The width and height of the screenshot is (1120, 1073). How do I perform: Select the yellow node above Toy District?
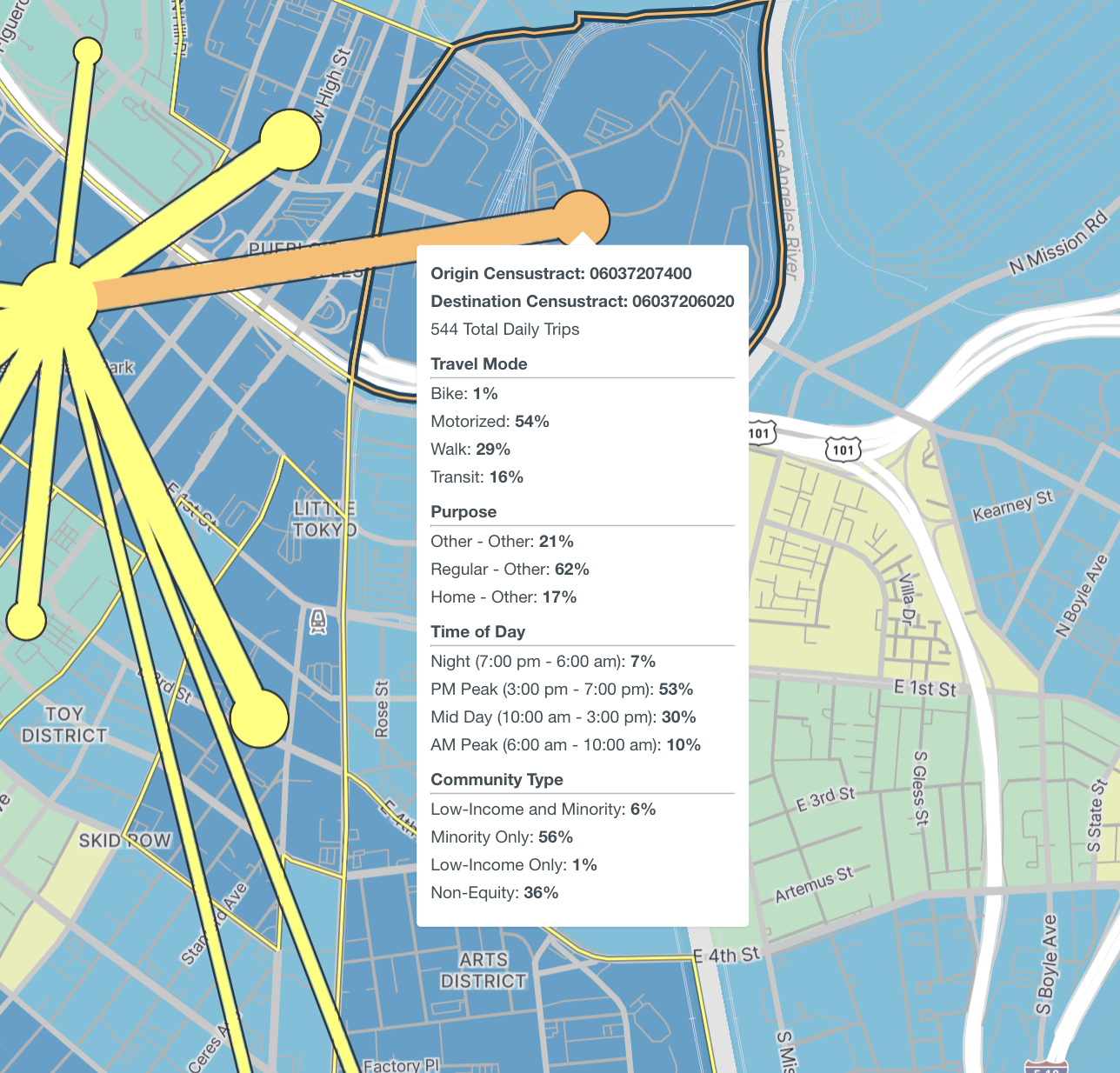click(x=26, y=621)
